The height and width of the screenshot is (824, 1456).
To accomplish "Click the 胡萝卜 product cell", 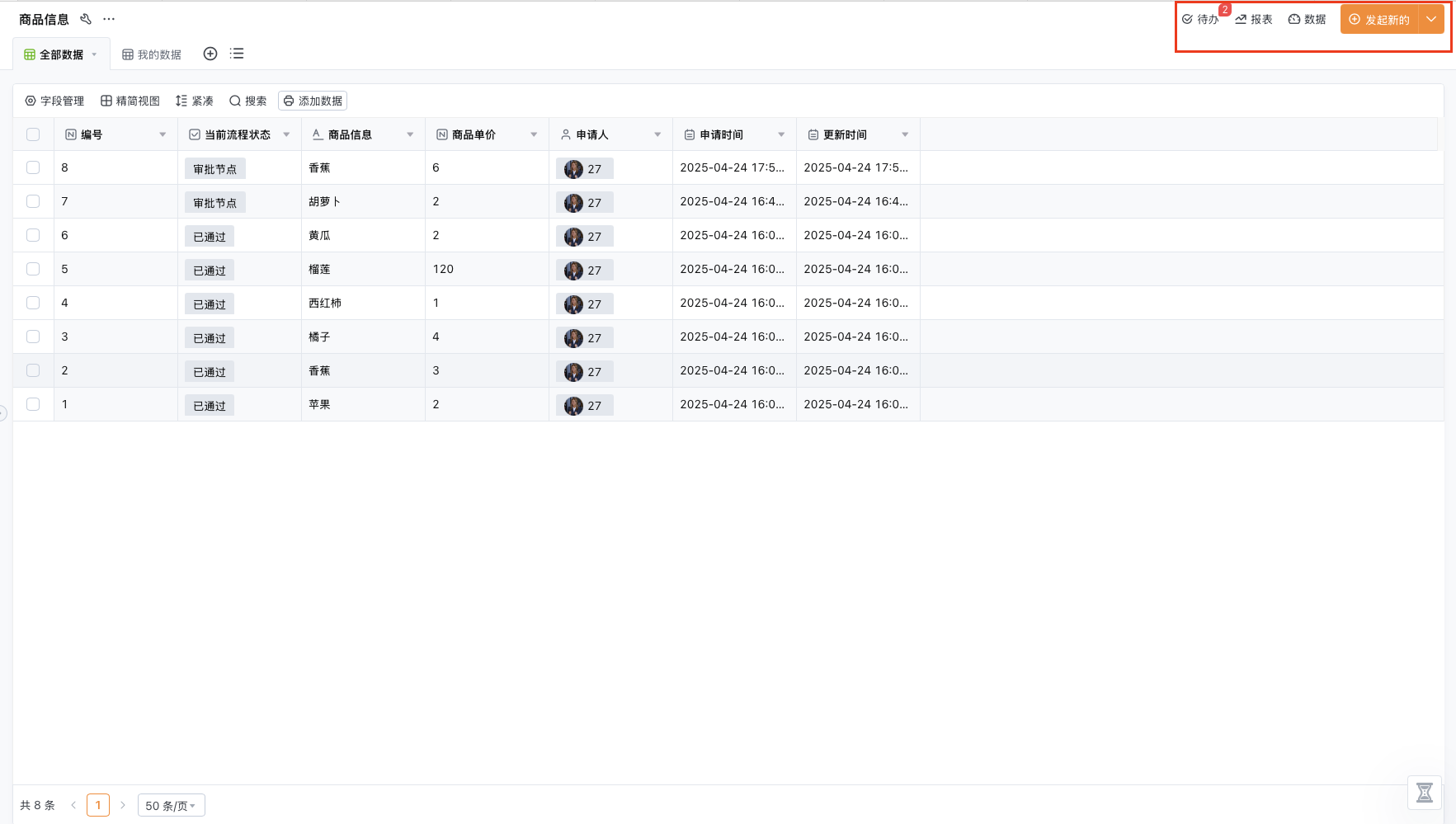I will 363,201.
